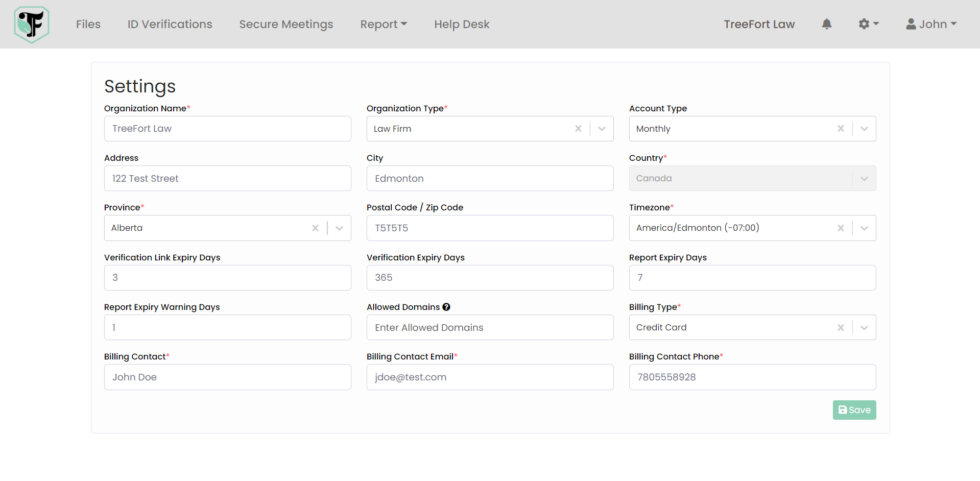The height and width of the screenshot is (481, 980).
Task: Open the Secure Meetings page
Action: 286,24
